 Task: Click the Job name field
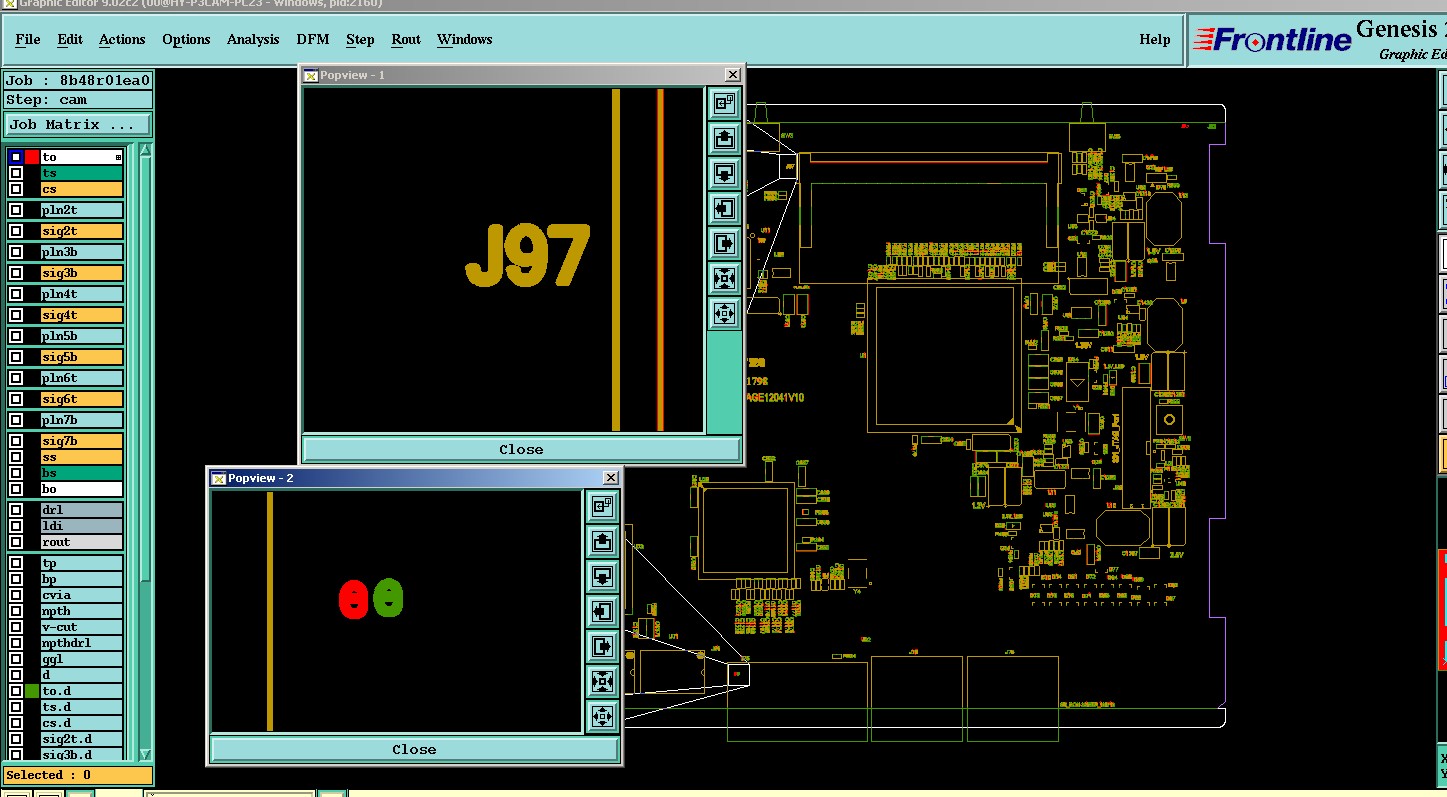(78, 81)
